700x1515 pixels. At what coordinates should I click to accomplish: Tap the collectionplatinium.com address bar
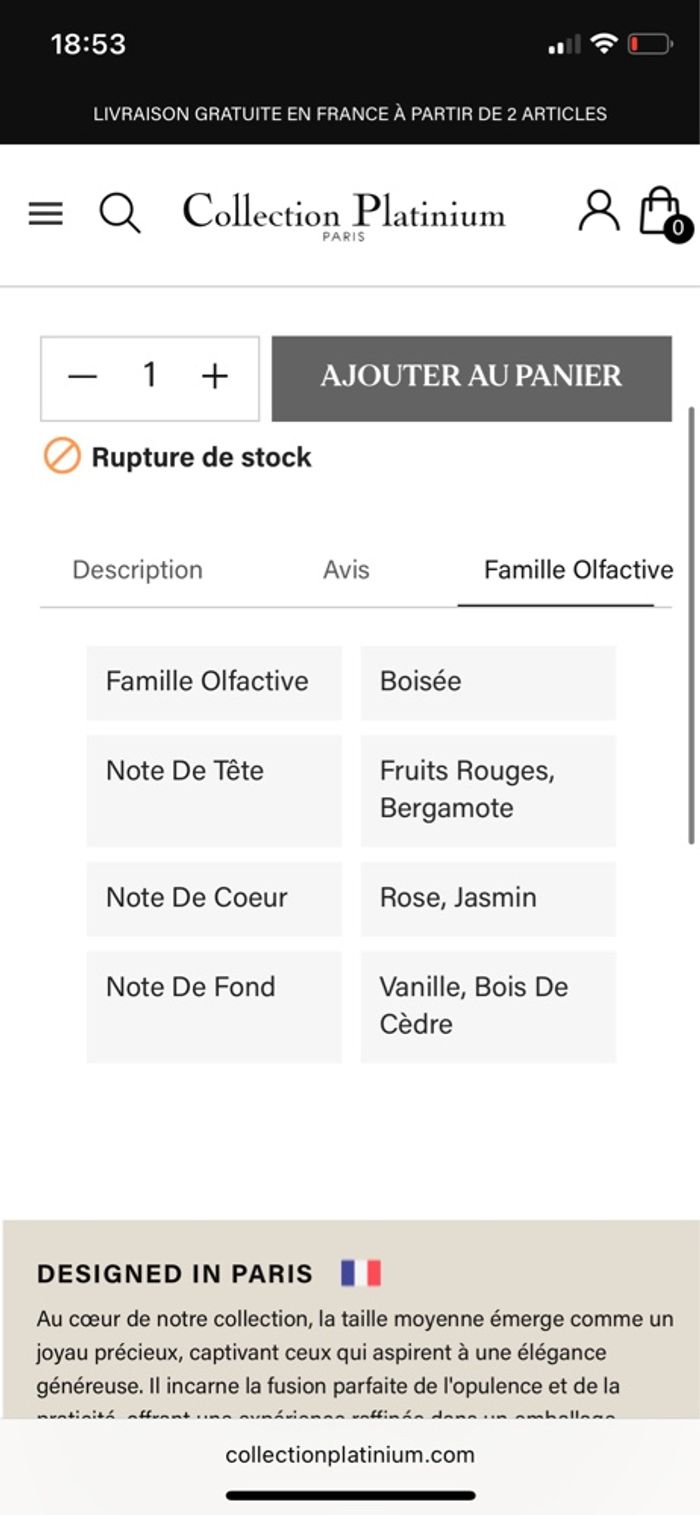(350, 1455)
